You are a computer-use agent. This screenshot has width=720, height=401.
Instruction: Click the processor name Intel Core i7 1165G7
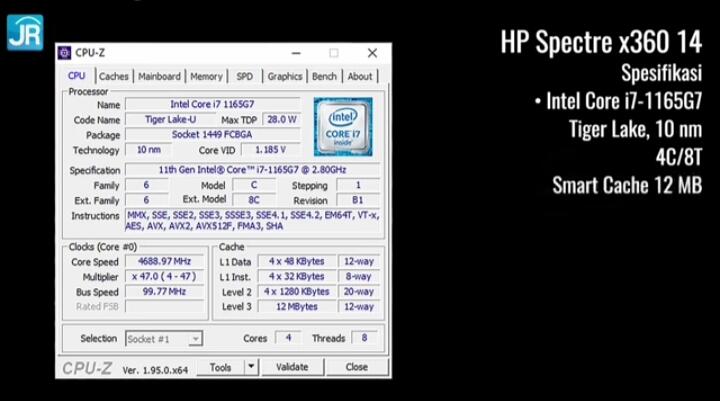tap(212, 104)
